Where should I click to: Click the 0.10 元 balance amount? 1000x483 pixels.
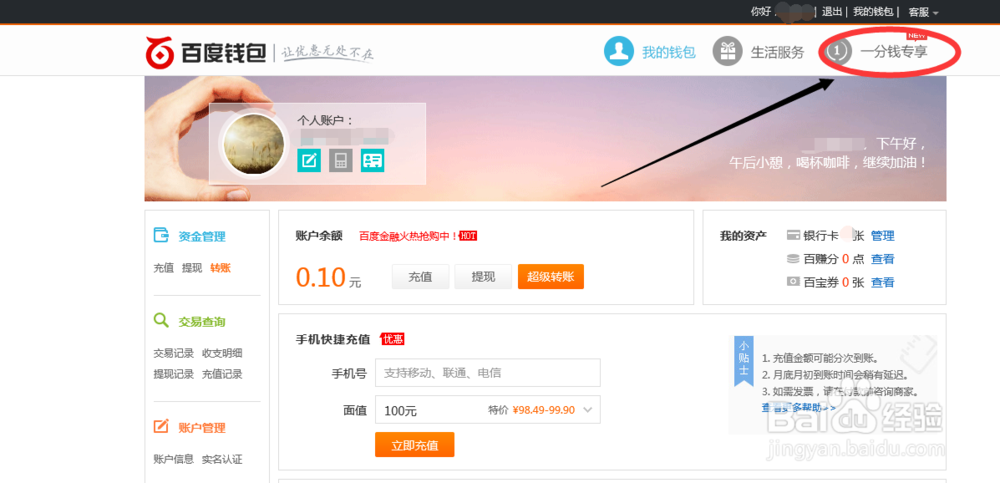tap(328, 278)
